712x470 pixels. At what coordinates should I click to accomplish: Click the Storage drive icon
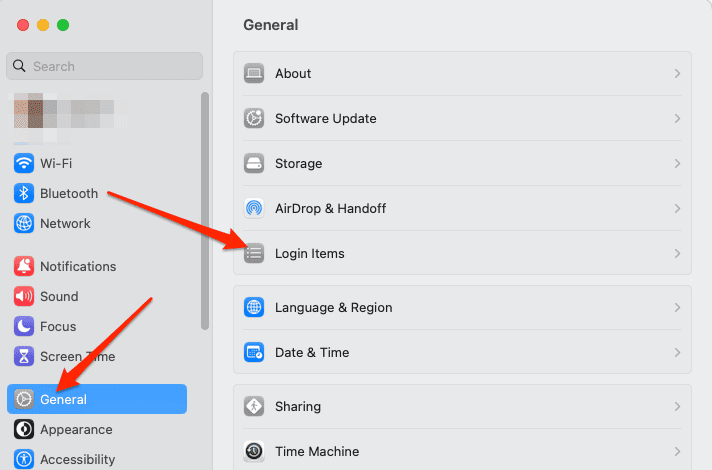(x=254, y=163)
